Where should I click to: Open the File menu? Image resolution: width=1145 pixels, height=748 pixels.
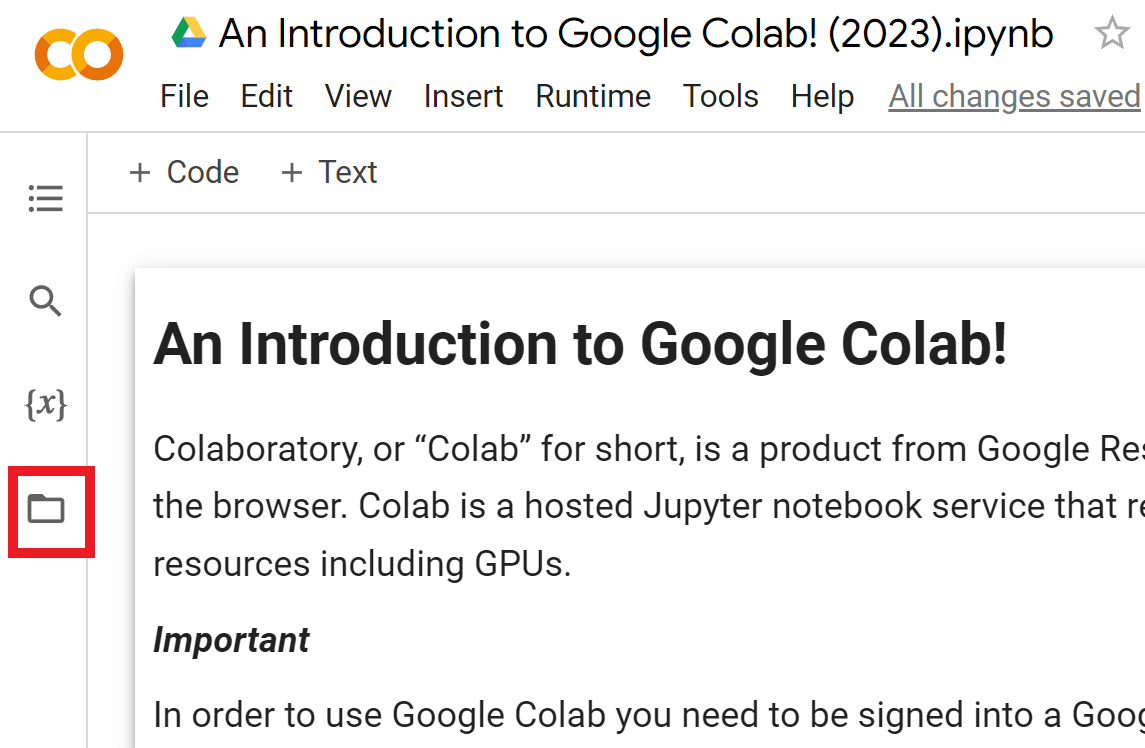184,97
